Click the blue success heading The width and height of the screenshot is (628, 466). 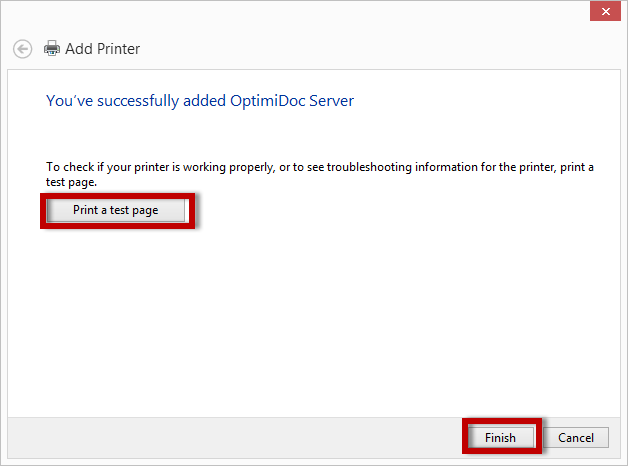[x=200, y=101]
